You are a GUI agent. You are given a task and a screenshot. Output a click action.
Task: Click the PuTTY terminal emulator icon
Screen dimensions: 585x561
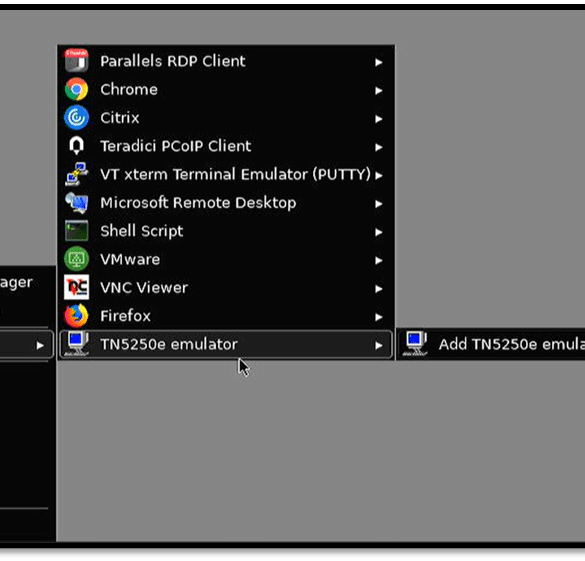tap(76, 174)
